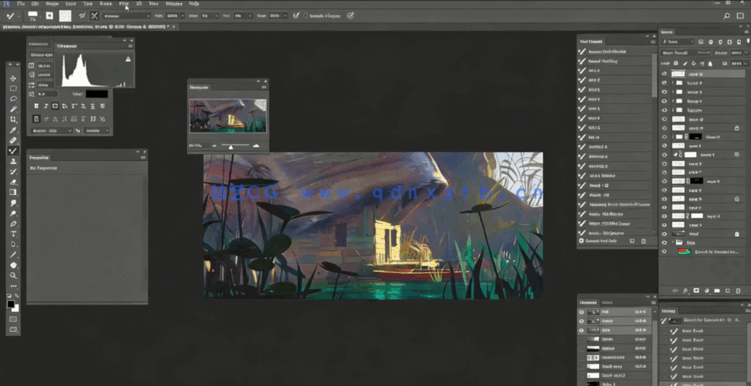Select the Clone Stamp tool

13,161
